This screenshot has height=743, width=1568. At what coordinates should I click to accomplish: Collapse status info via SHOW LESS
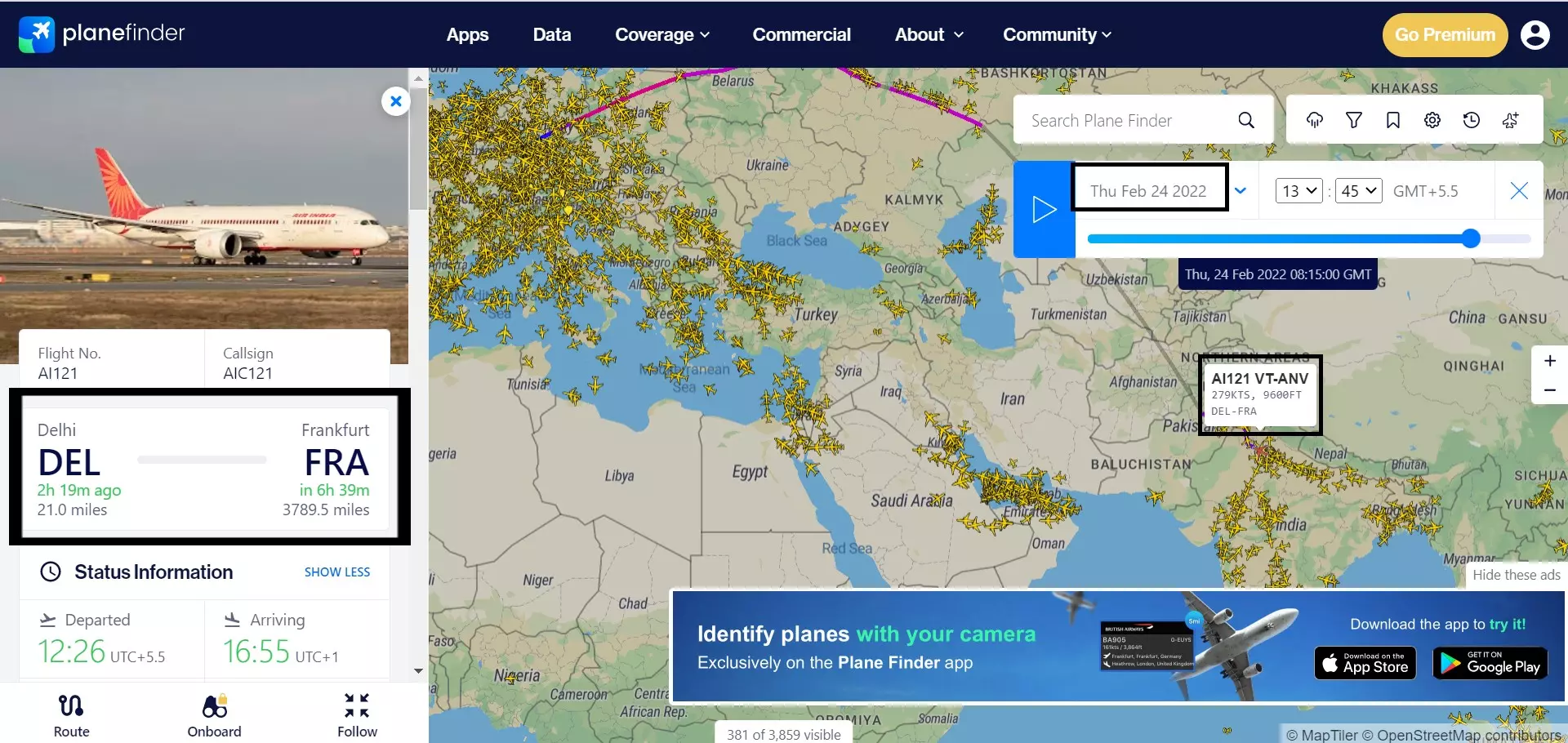336,572
